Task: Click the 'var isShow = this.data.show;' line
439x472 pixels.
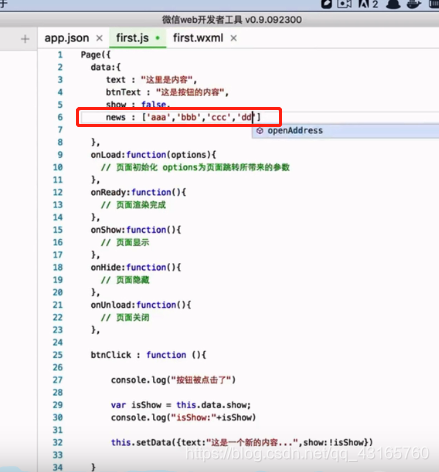Action: 181,405
